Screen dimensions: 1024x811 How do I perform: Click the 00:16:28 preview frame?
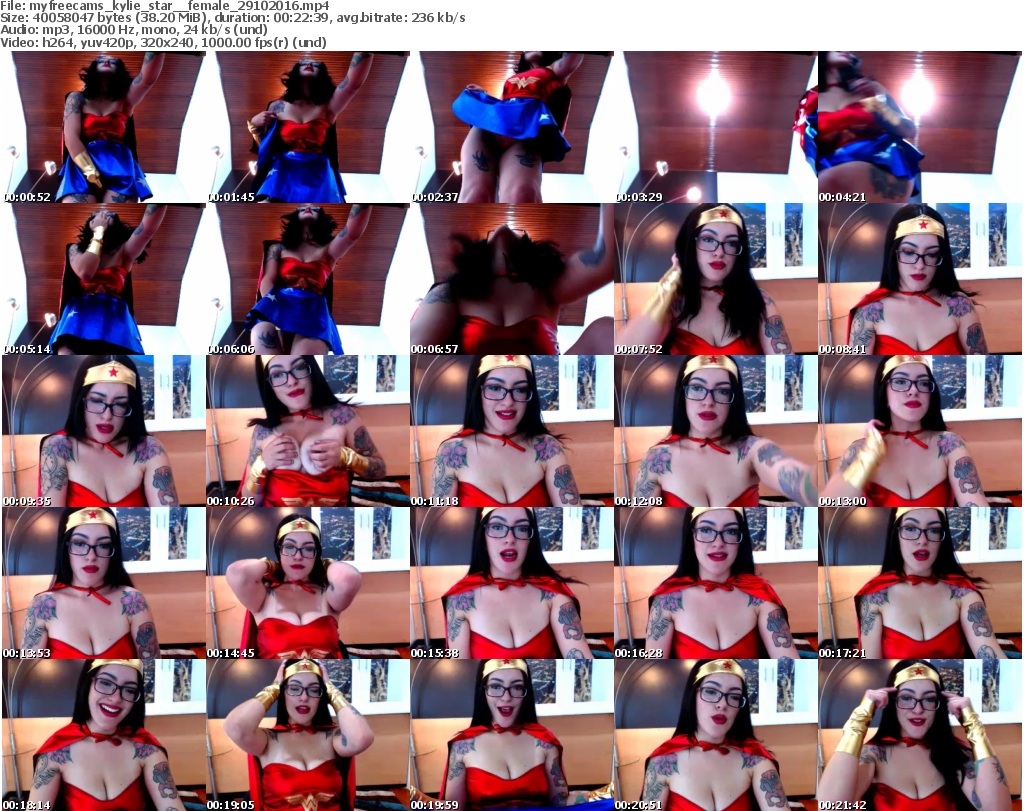716,583
